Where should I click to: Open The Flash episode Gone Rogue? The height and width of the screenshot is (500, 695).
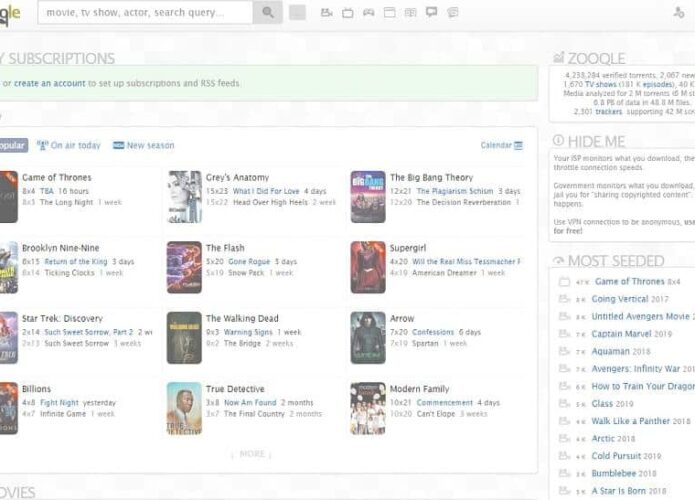pos(249,262)
